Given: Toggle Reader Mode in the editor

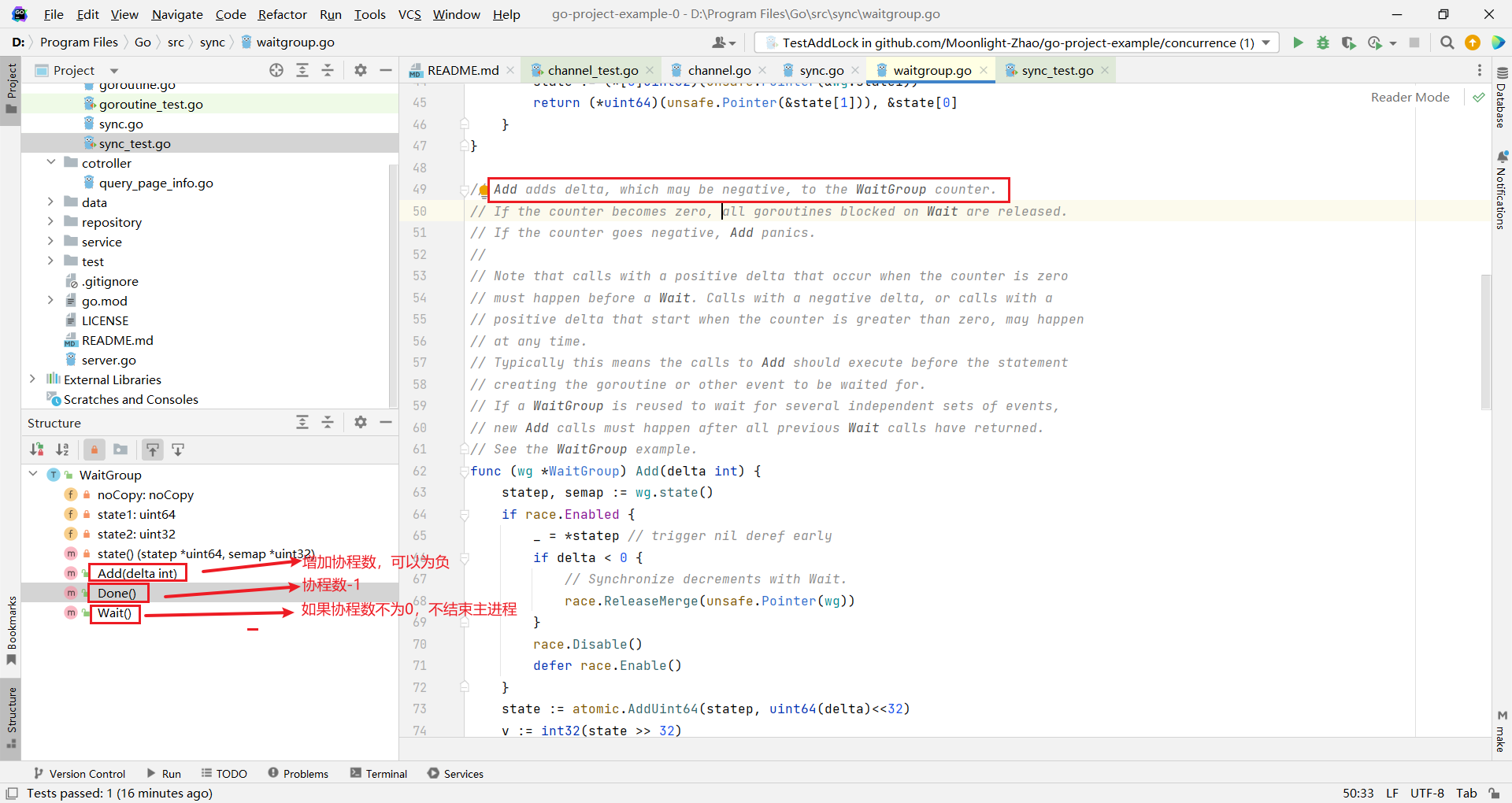Looking at the screenshot, I should coord(1410,97).
